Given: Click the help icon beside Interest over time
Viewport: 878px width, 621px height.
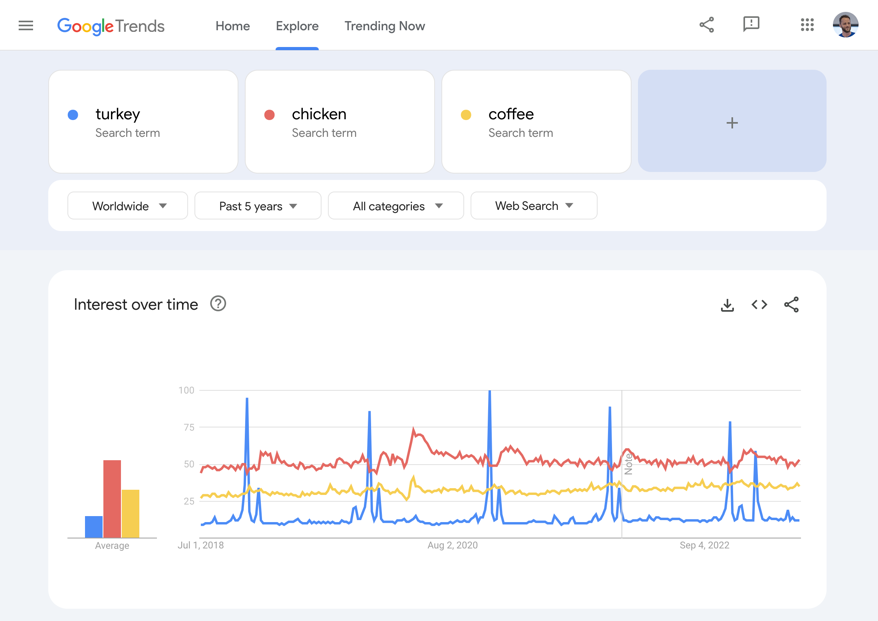Looking at the screenshot, I should coord(218,304).
